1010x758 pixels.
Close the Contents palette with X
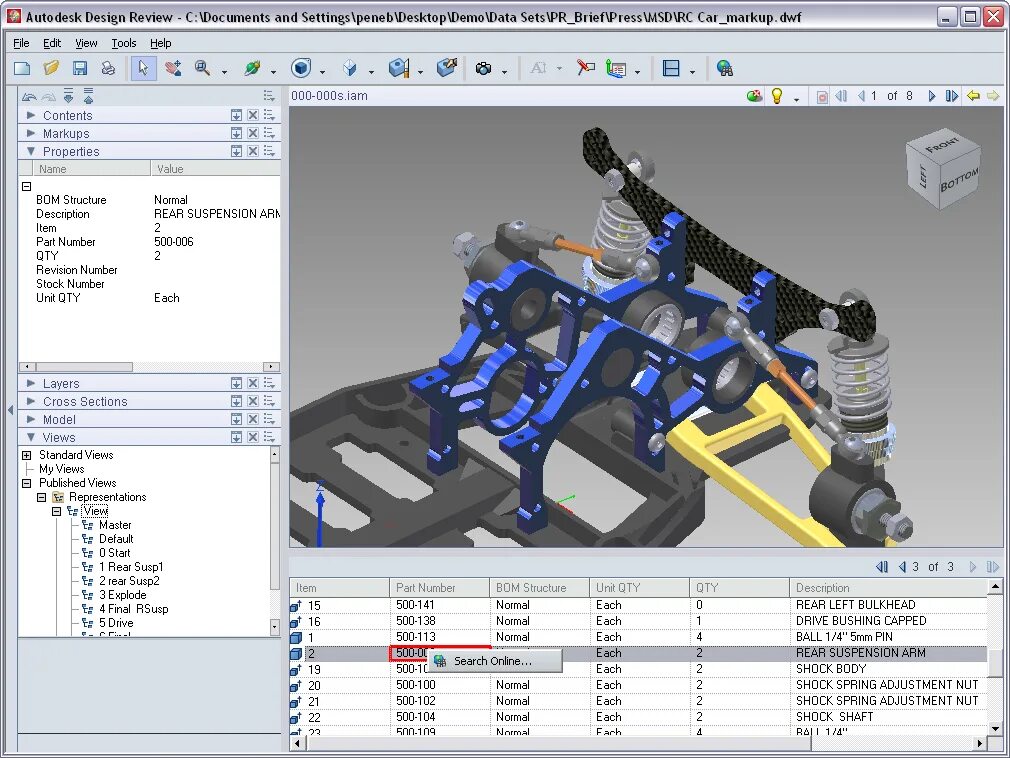coord(252,115)
